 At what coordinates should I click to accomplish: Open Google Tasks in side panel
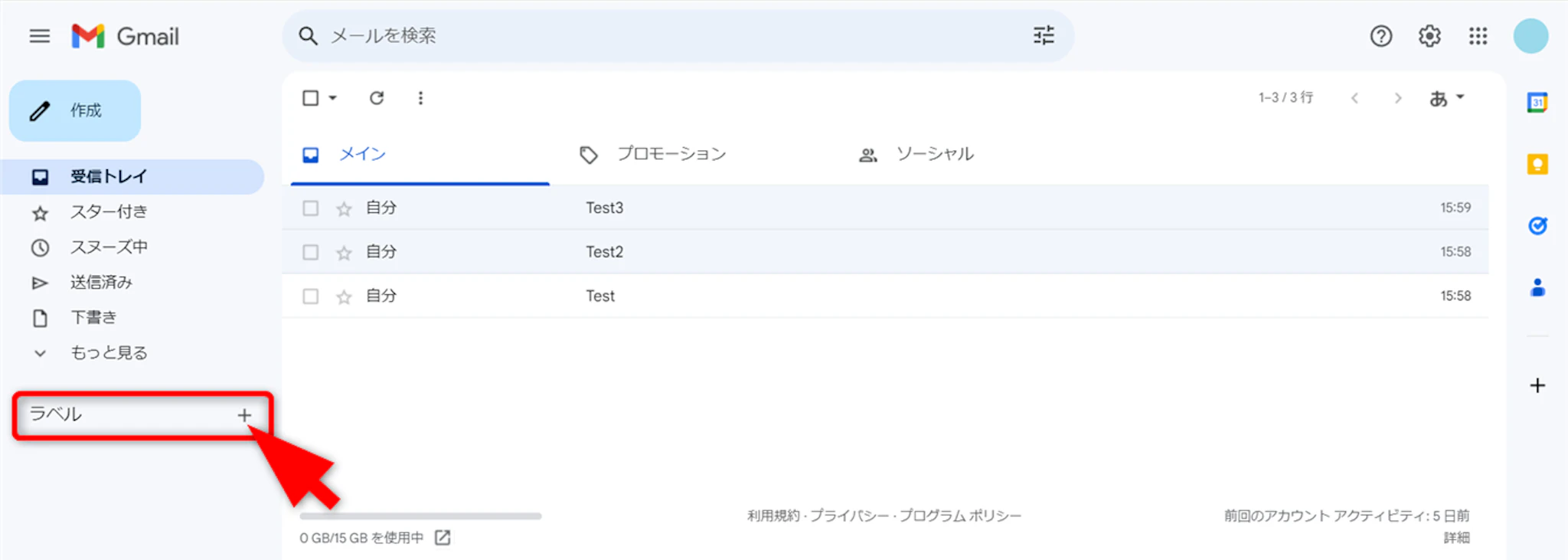click(x=1537, y=226)
